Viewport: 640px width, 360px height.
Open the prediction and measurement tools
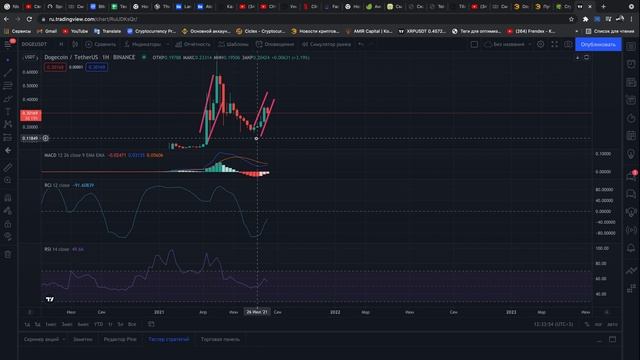point(8,137)
